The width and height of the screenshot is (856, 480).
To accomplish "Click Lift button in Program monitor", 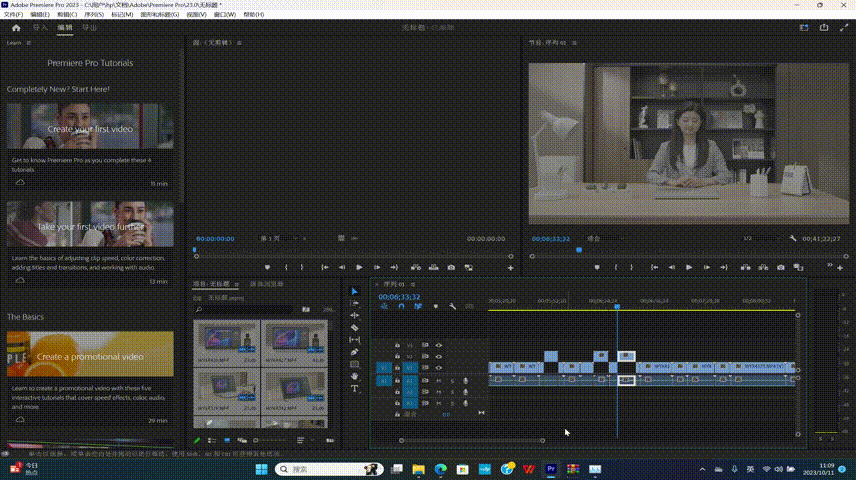I will pos(745,268).
